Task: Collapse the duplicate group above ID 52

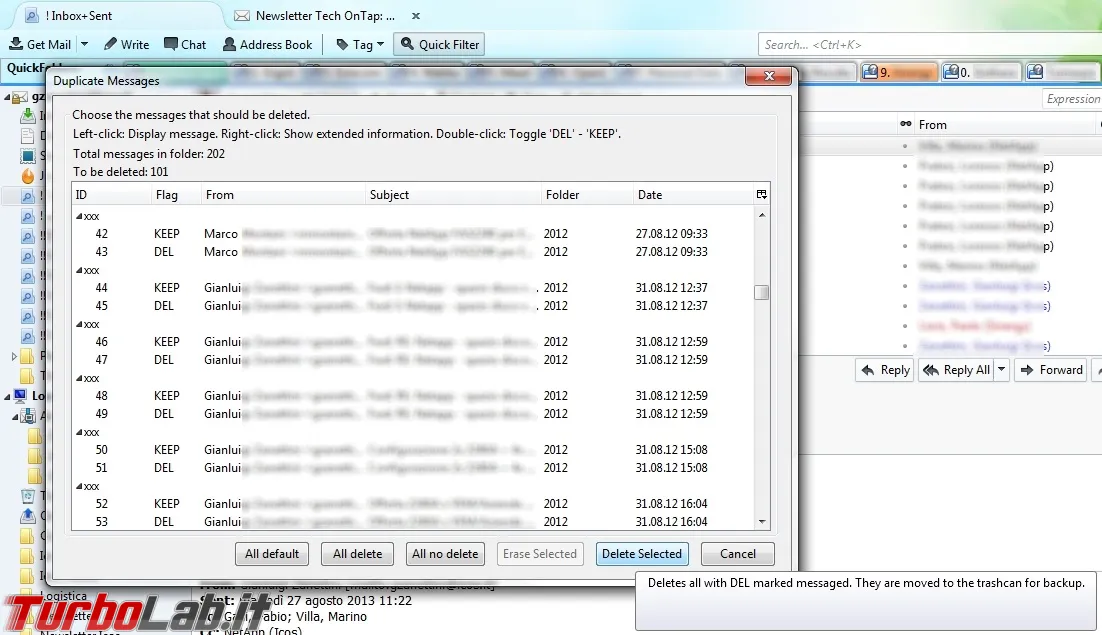Action: point(79,487)
